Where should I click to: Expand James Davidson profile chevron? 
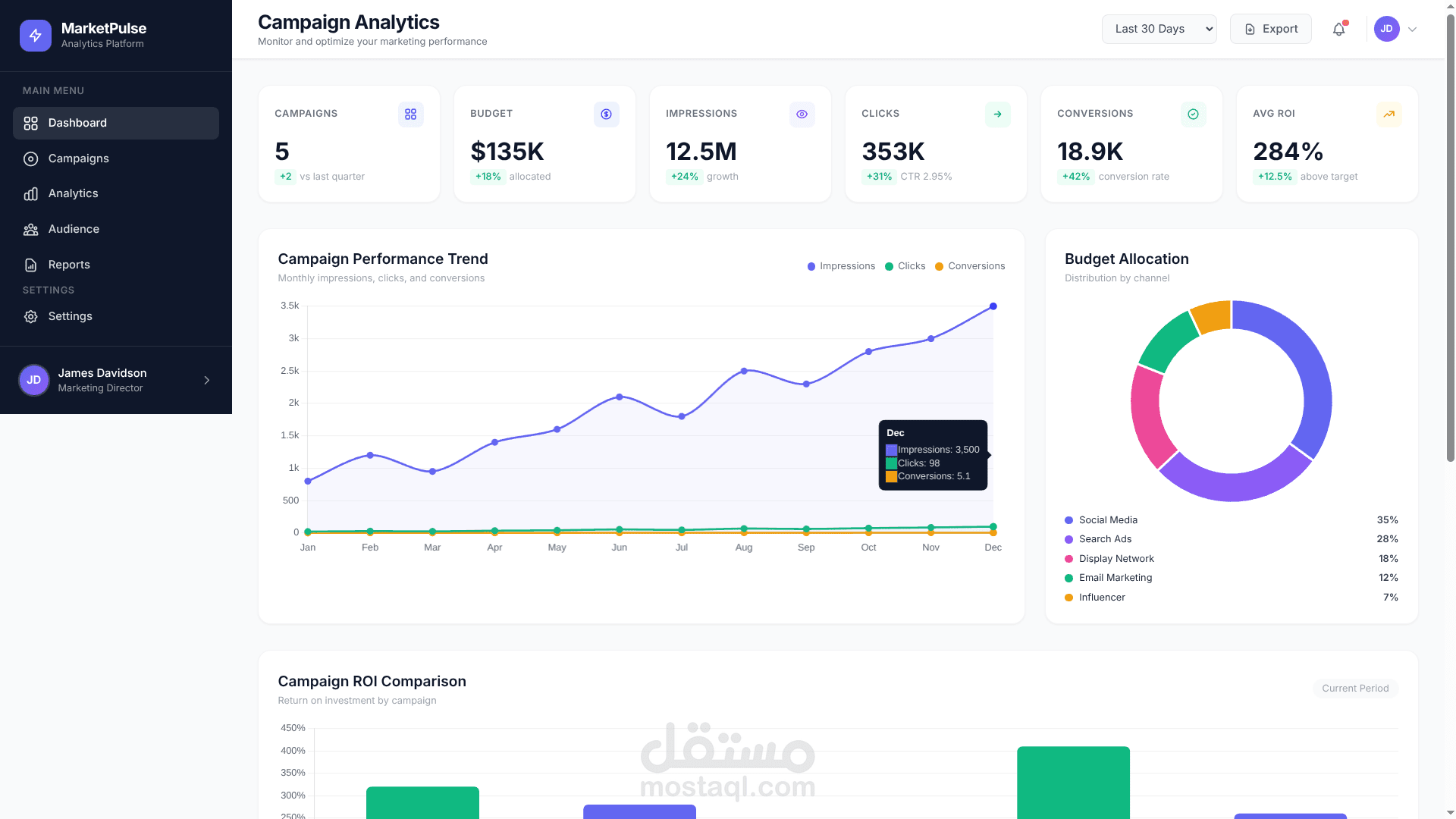tap(206, 380)
